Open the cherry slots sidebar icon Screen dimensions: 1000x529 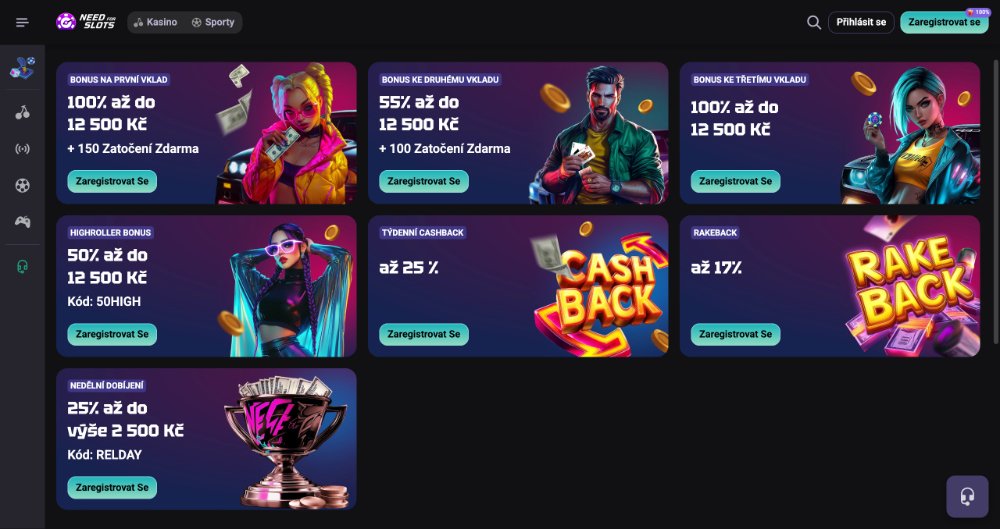[x=22, y=113]
